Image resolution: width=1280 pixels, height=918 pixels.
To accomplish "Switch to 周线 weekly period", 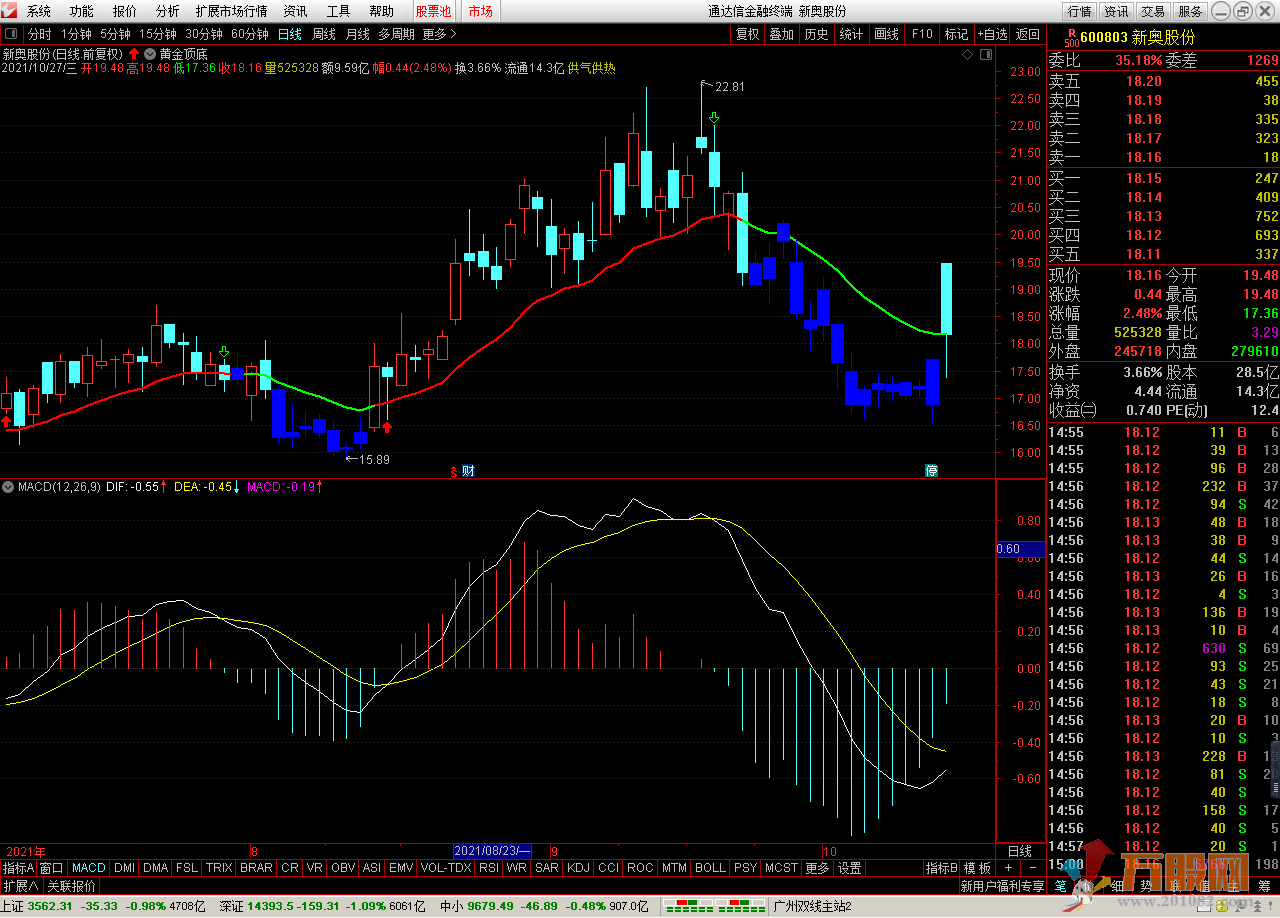I will pyautogui.click(x=324, y=34).
